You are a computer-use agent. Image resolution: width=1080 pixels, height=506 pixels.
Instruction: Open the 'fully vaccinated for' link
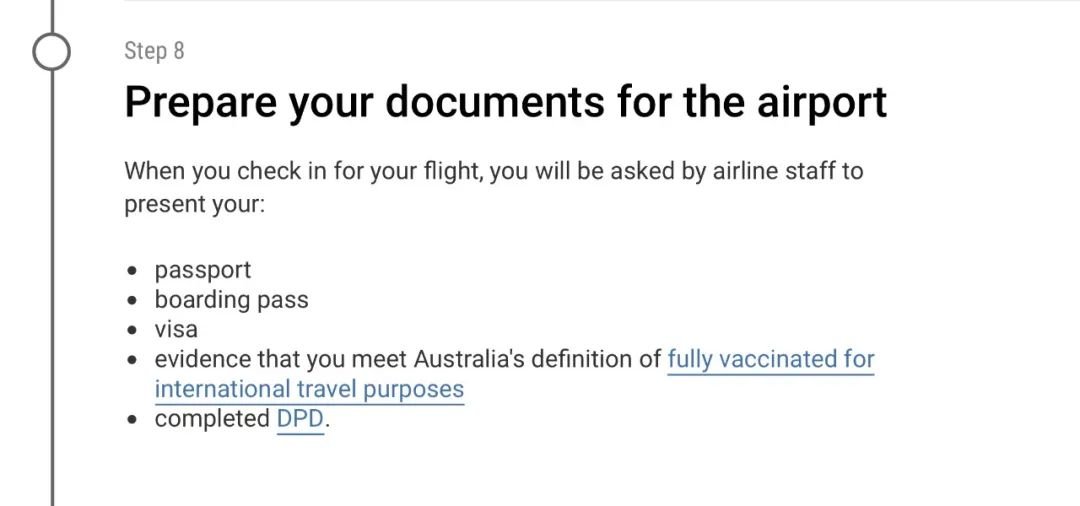771,359
